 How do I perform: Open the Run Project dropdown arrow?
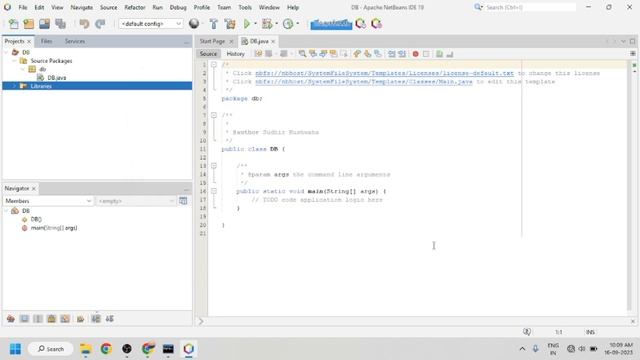tap(256, 24)
